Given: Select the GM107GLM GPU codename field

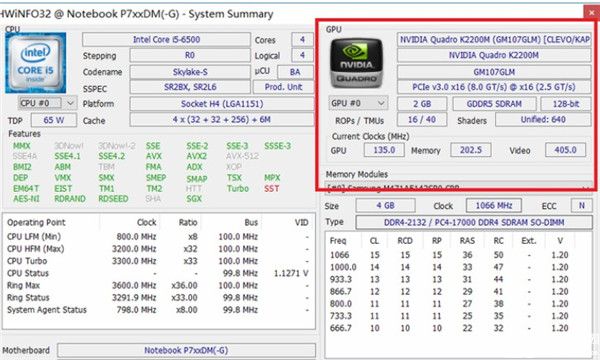Looking at the screenshot, I should point(494,72).
